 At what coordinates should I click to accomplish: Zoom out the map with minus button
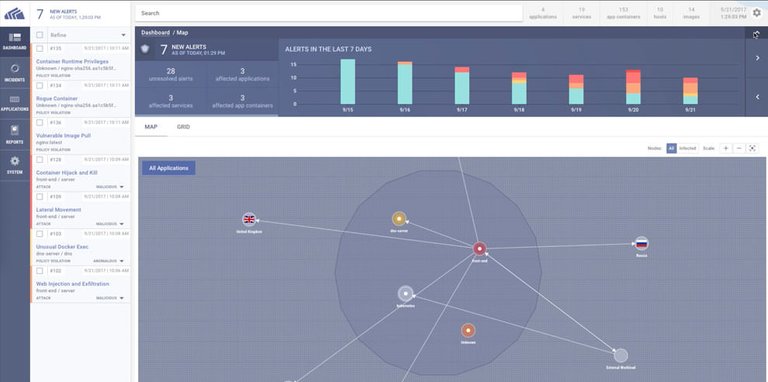click(x=739, y=148)
